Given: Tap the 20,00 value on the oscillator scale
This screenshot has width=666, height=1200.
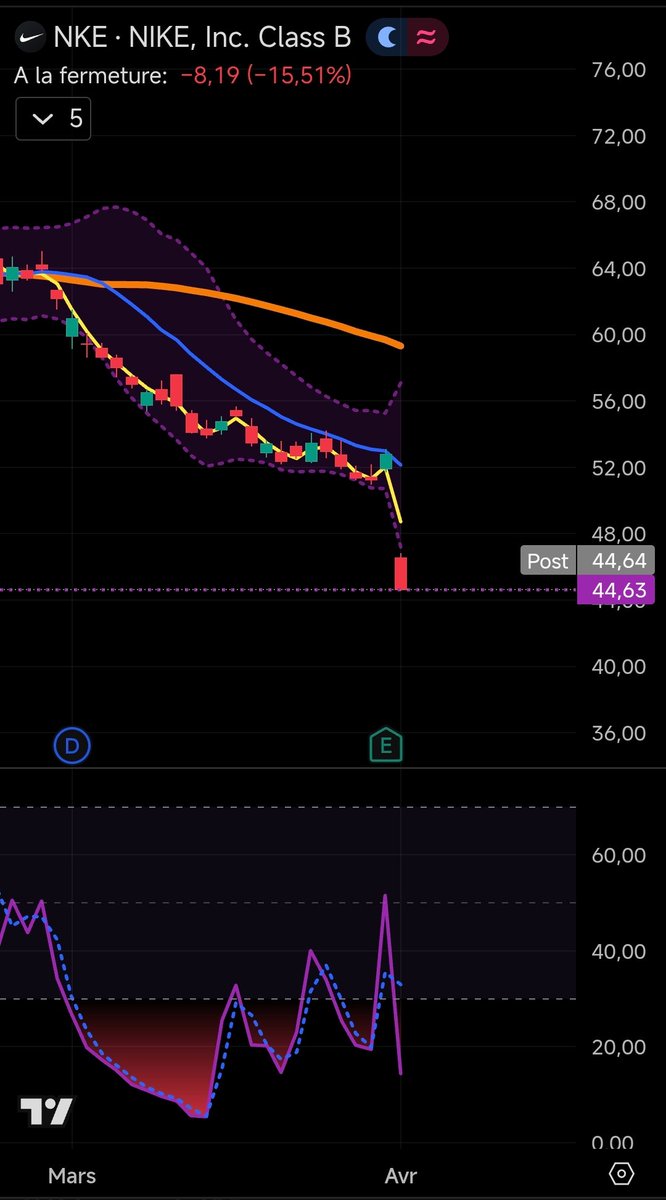Looking at the screenshot, I should point(618,1047).
